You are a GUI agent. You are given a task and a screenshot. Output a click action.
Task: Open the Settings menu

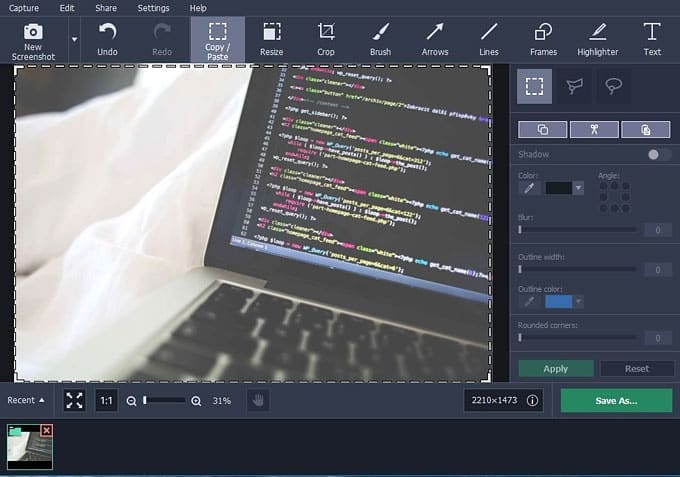[153, 7]
